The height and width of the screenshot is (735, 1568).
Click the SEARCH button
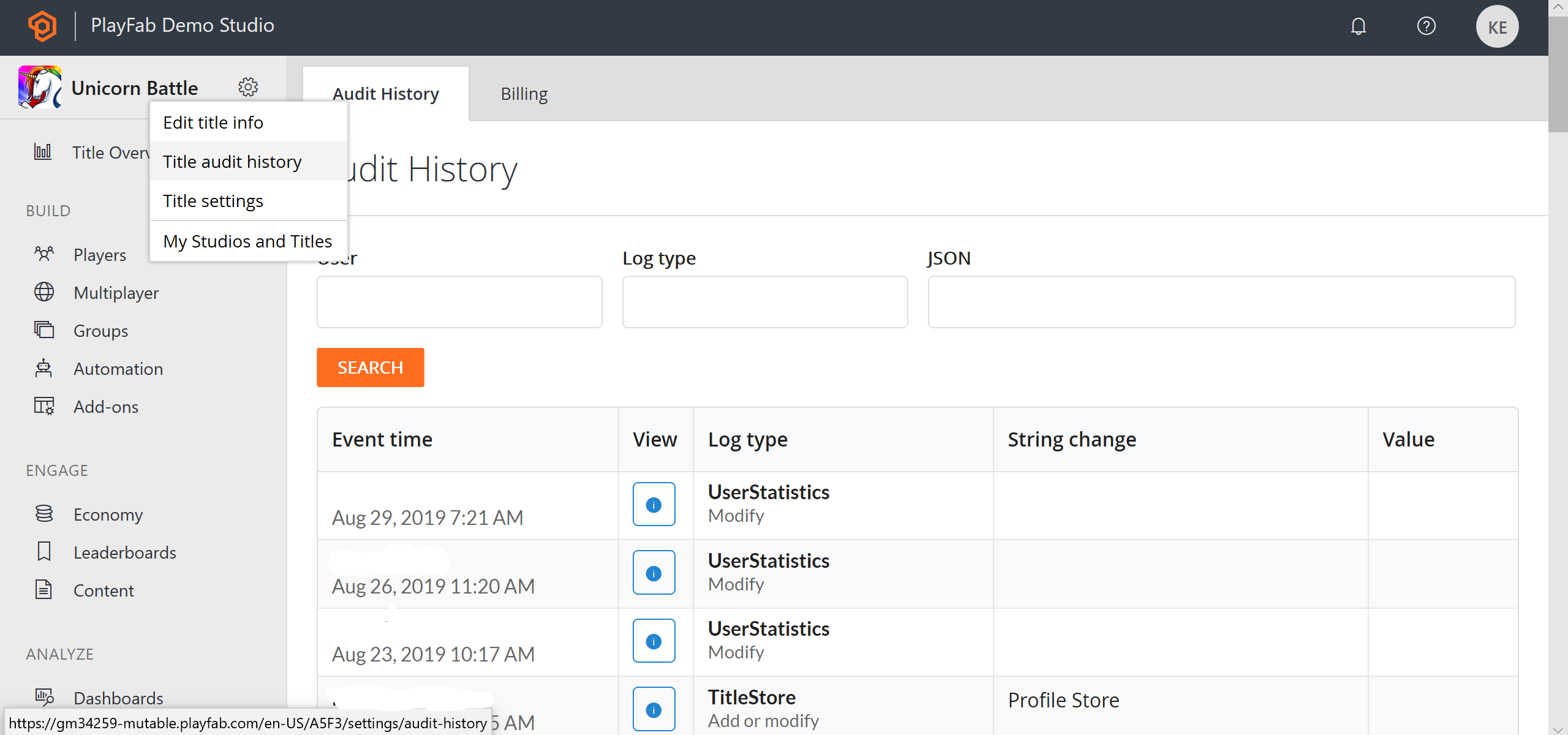point(370,367)
